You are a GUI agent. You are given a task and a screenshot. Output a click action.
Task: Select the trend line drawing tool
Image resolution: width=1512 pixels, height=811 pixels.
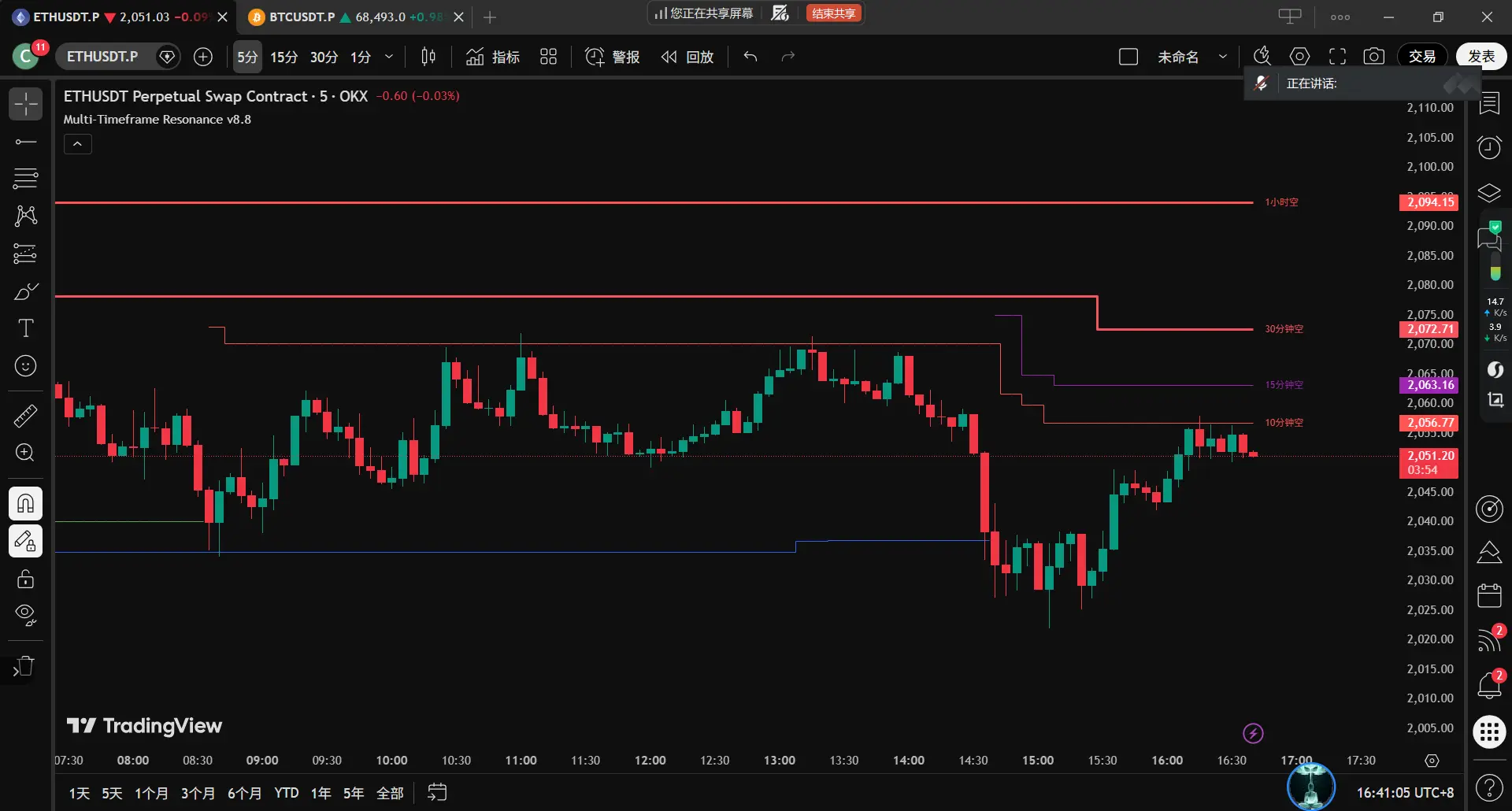coord(25,142)
